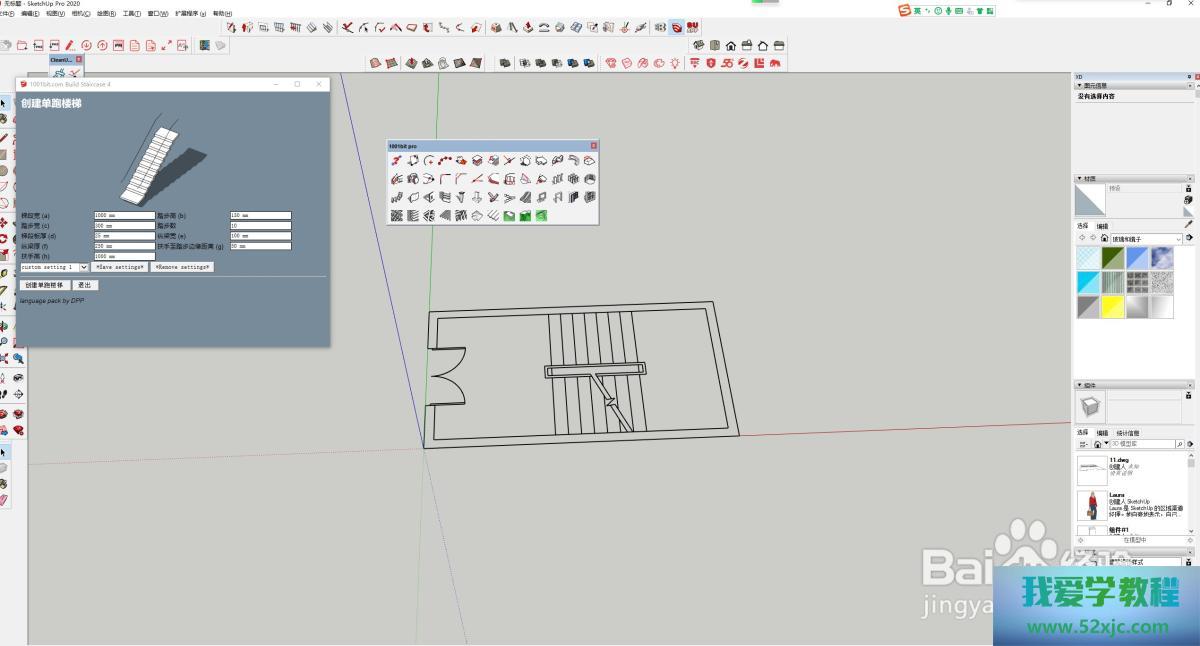Collapse the Materials (材质) panel
The width and height of the screenshot is (1200, 646).
1079,178
